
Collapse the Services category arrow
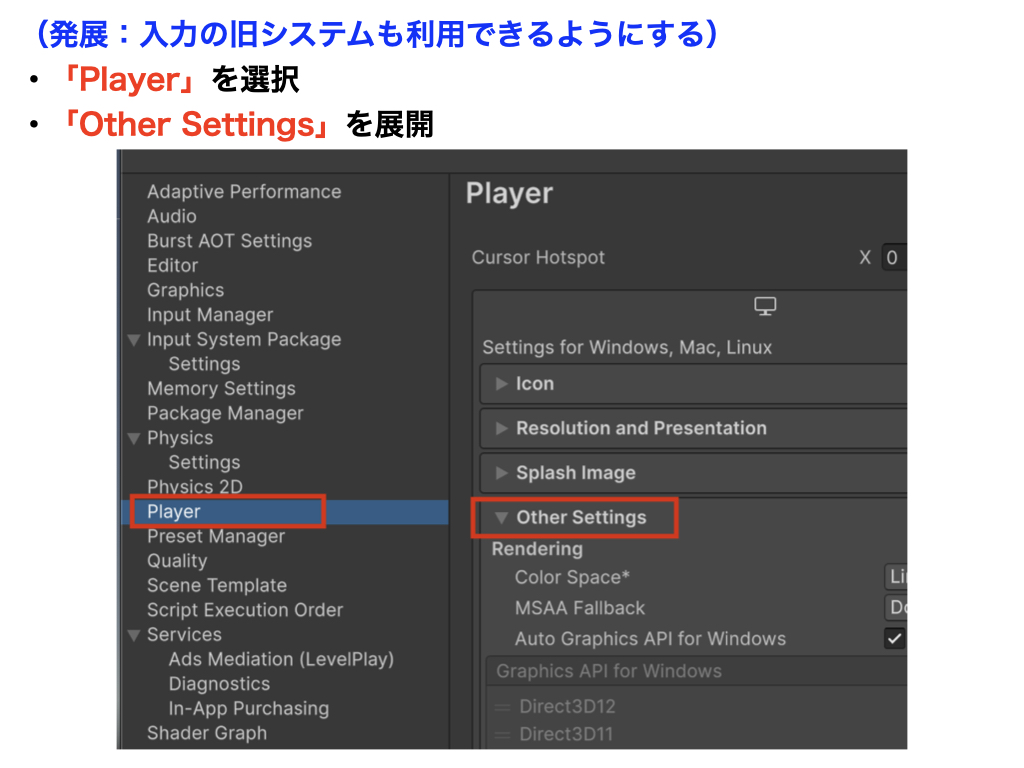tap(134, 635)
